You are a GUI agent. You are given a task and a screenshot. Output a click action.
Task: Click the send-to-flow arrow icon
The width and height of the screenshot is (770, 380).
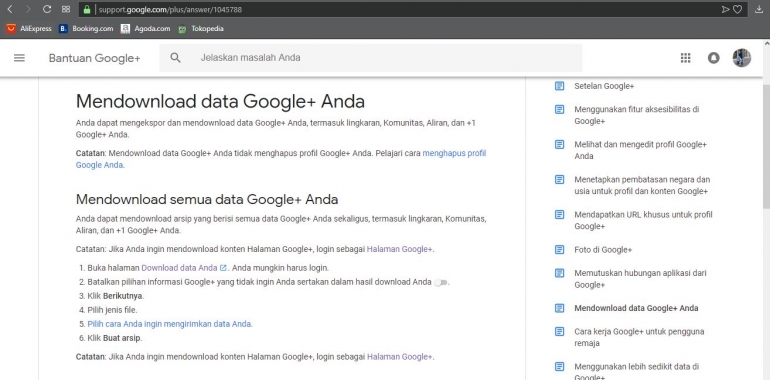point(725,9)
